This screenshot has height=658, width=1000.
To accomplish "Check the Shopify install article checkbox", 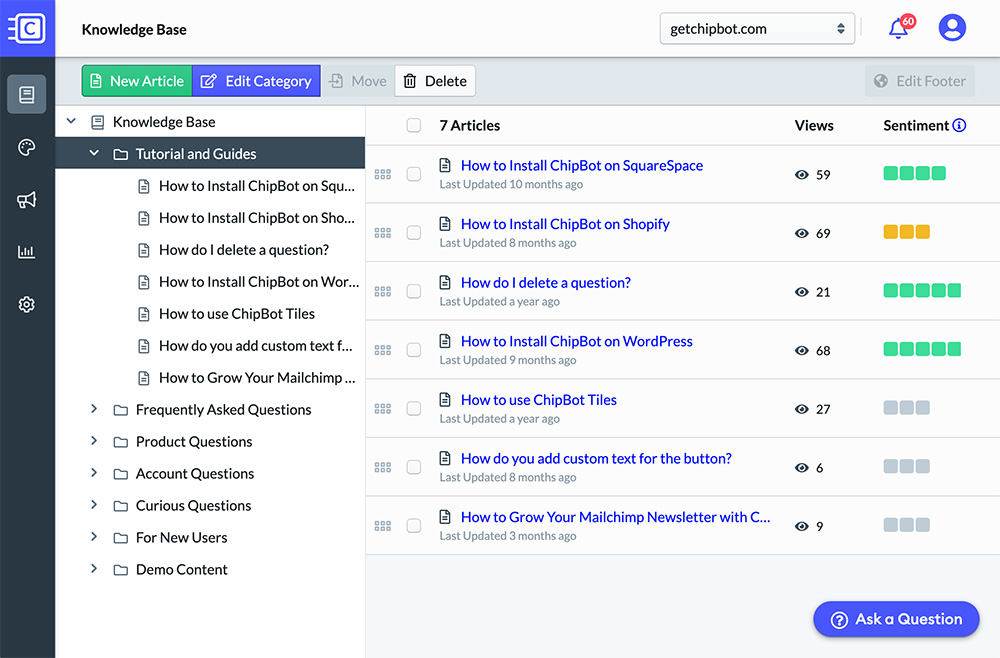I will (414, 233).
